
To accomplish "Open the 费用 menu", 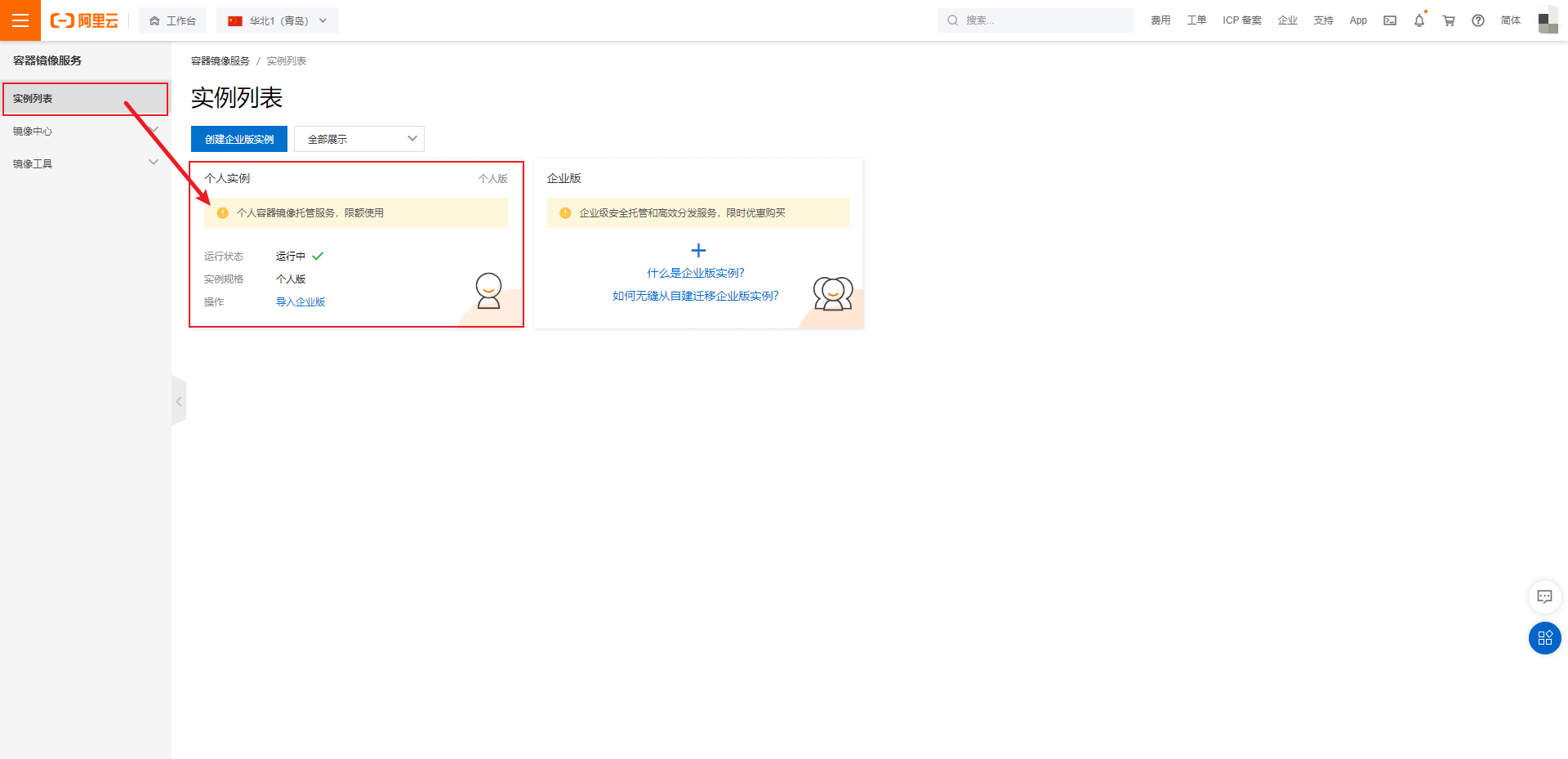I will point(1160,20).
